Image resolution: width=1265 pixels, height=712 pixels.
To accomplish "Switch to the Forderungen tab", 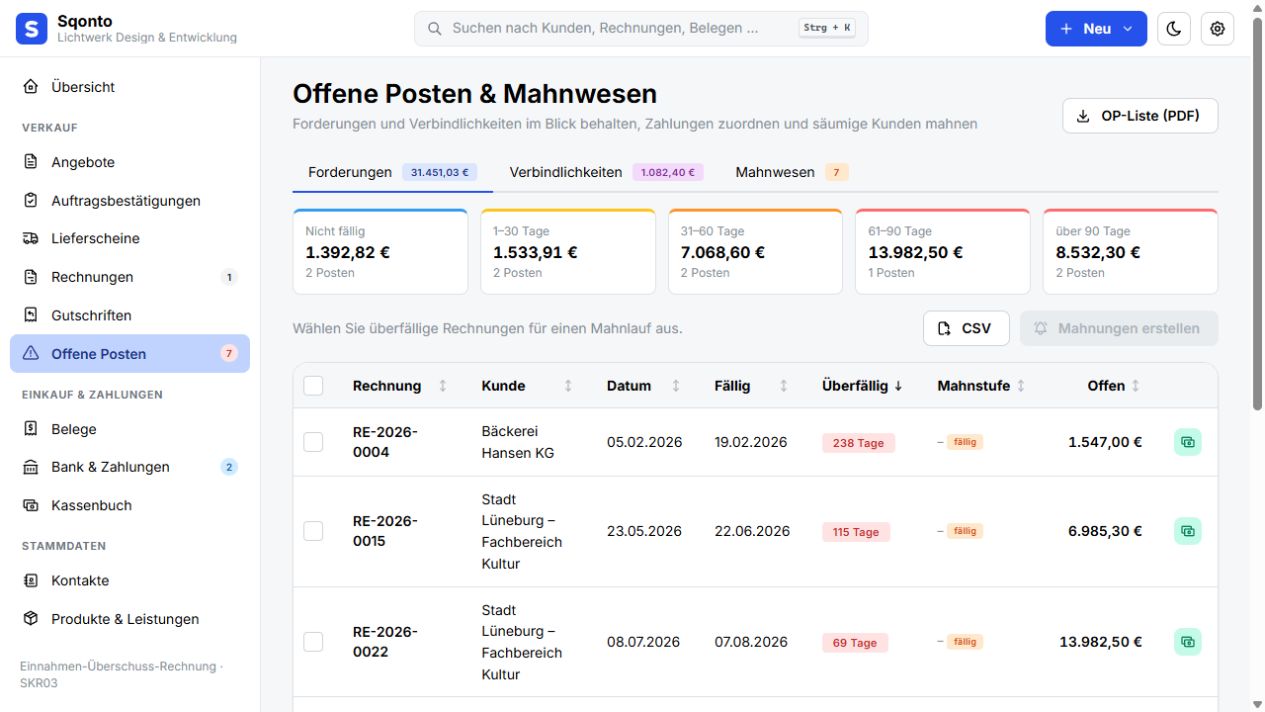I will [x=393, y=172].
